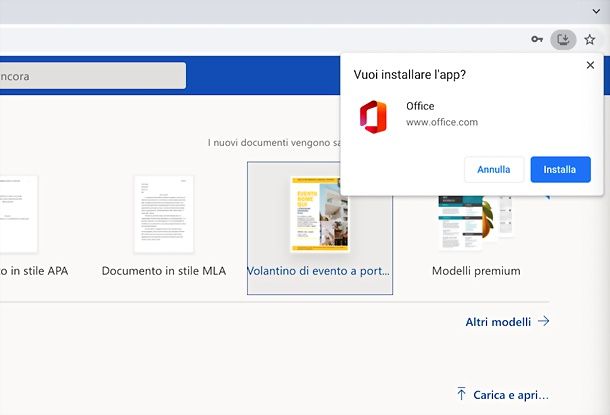Click the install app icon in address bar
Viewport: 610px width, 415px height.
pos(563,40)
